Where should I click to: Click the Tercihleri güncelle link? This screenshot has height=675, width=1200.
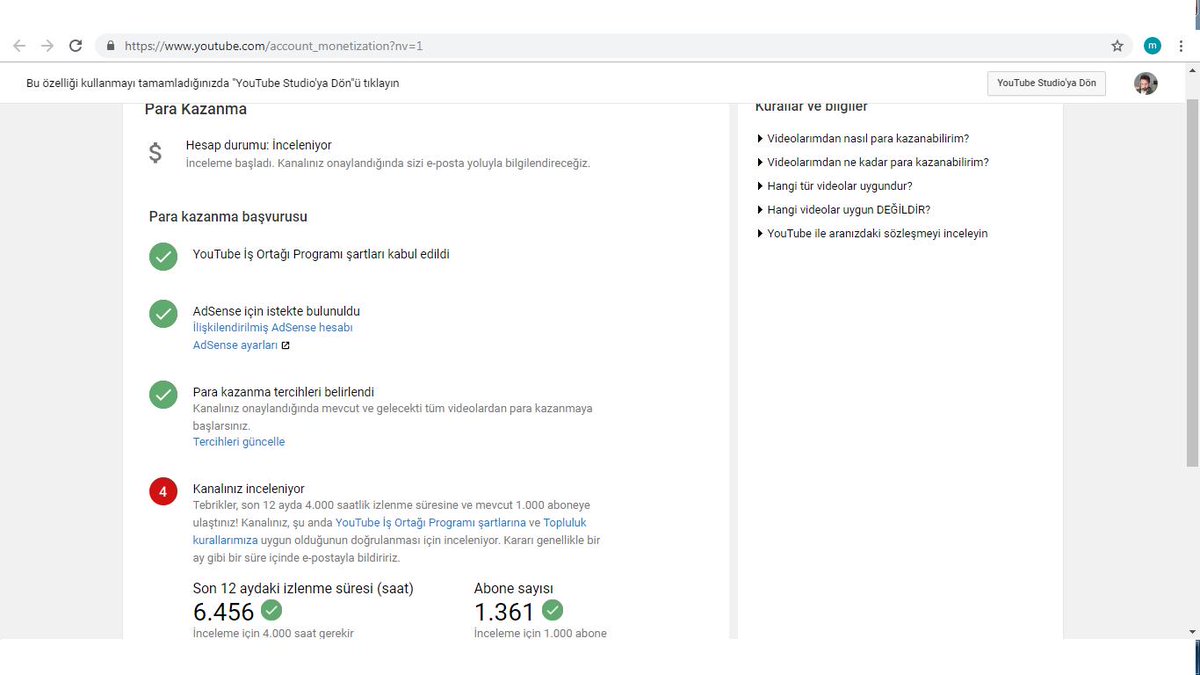(x=239, y=441)
